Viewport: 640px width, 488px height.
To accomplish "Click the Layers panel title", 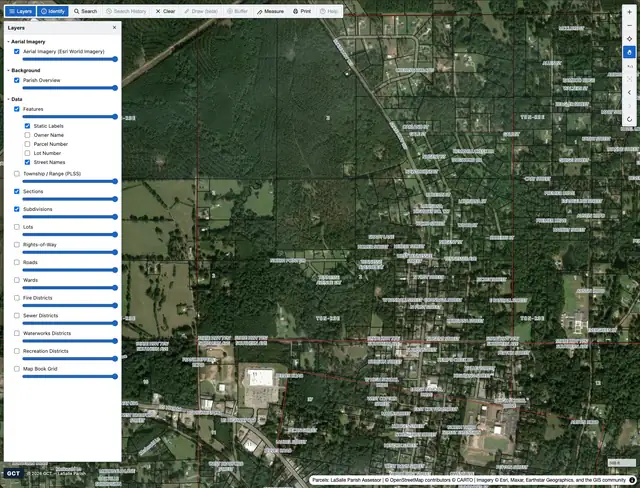I will point(16,28).
